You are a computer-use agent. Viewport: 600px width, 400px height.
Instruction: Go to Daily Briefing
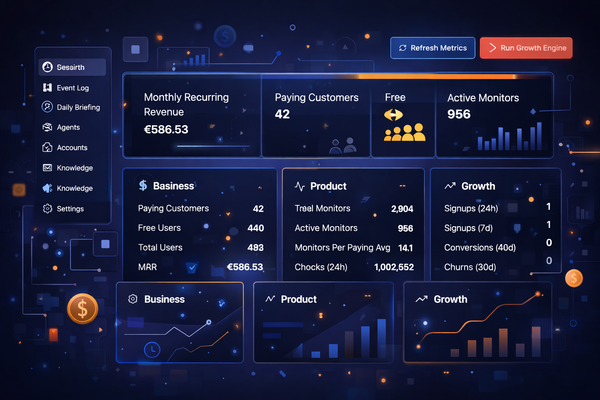point(72,107)
